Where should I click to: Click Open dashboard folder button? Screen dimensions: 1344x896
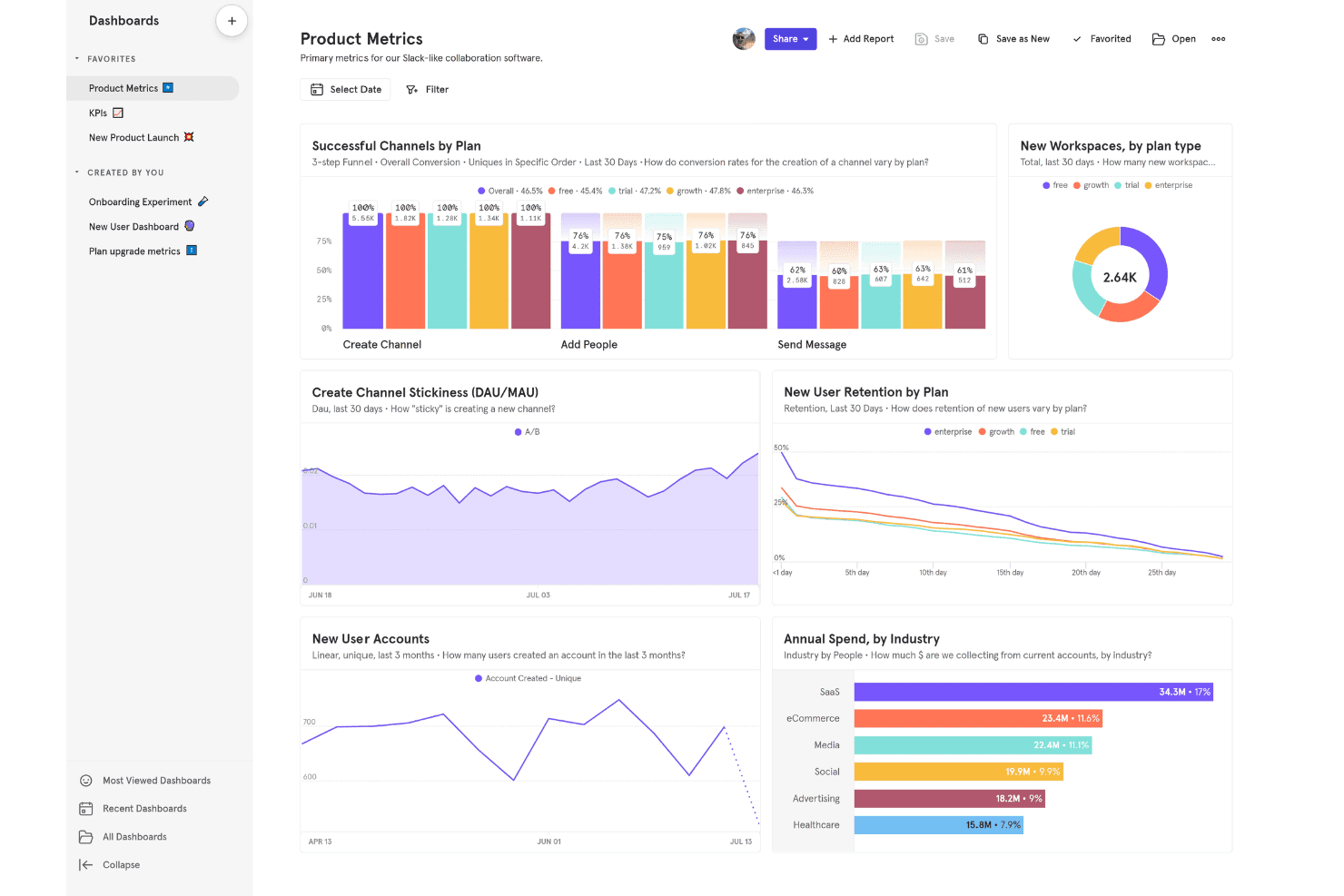point(1173,39)
